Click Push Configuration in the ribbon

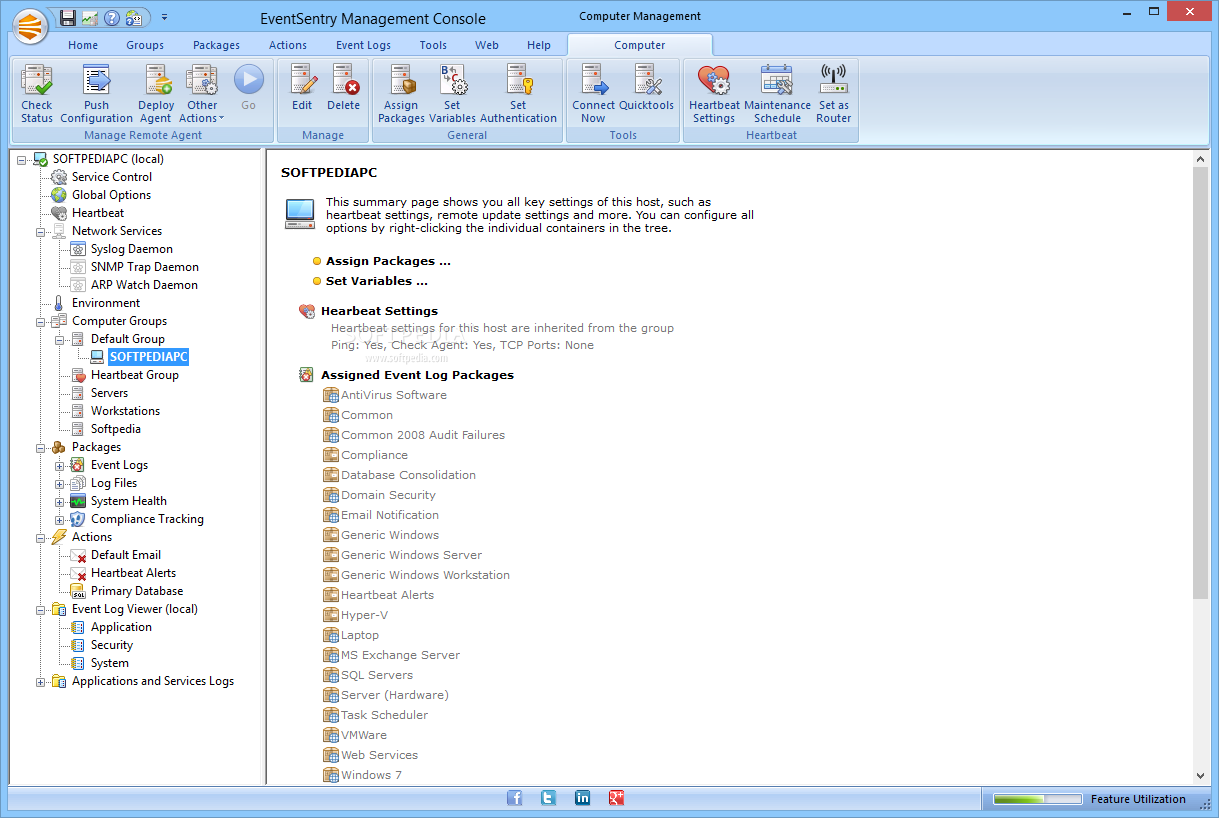click(x=96, y=94)
